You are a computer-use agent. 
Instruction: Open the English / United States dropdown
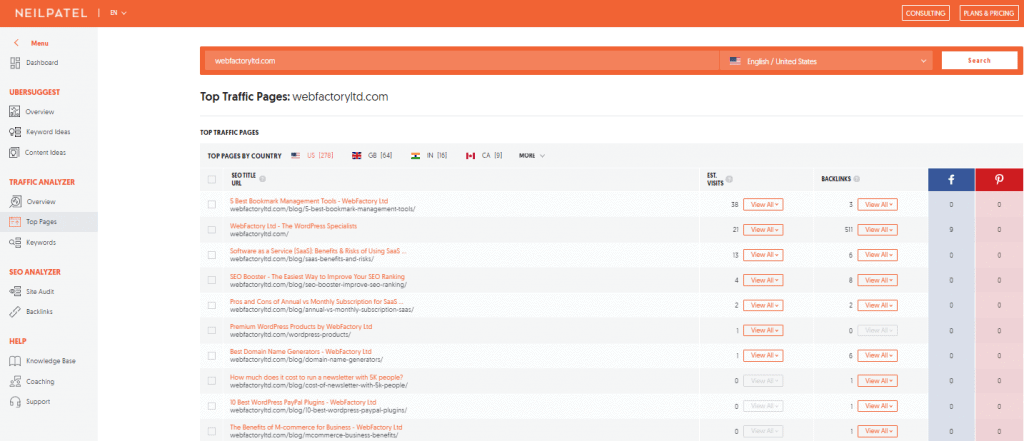[x=828, y=61]
